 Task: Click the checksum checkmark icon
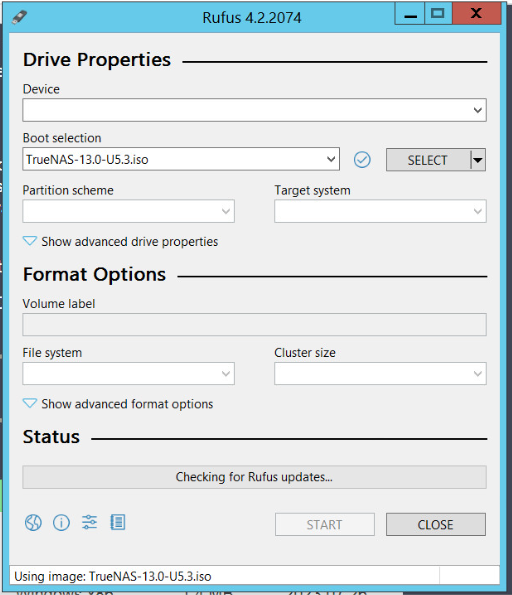[362, 160]
